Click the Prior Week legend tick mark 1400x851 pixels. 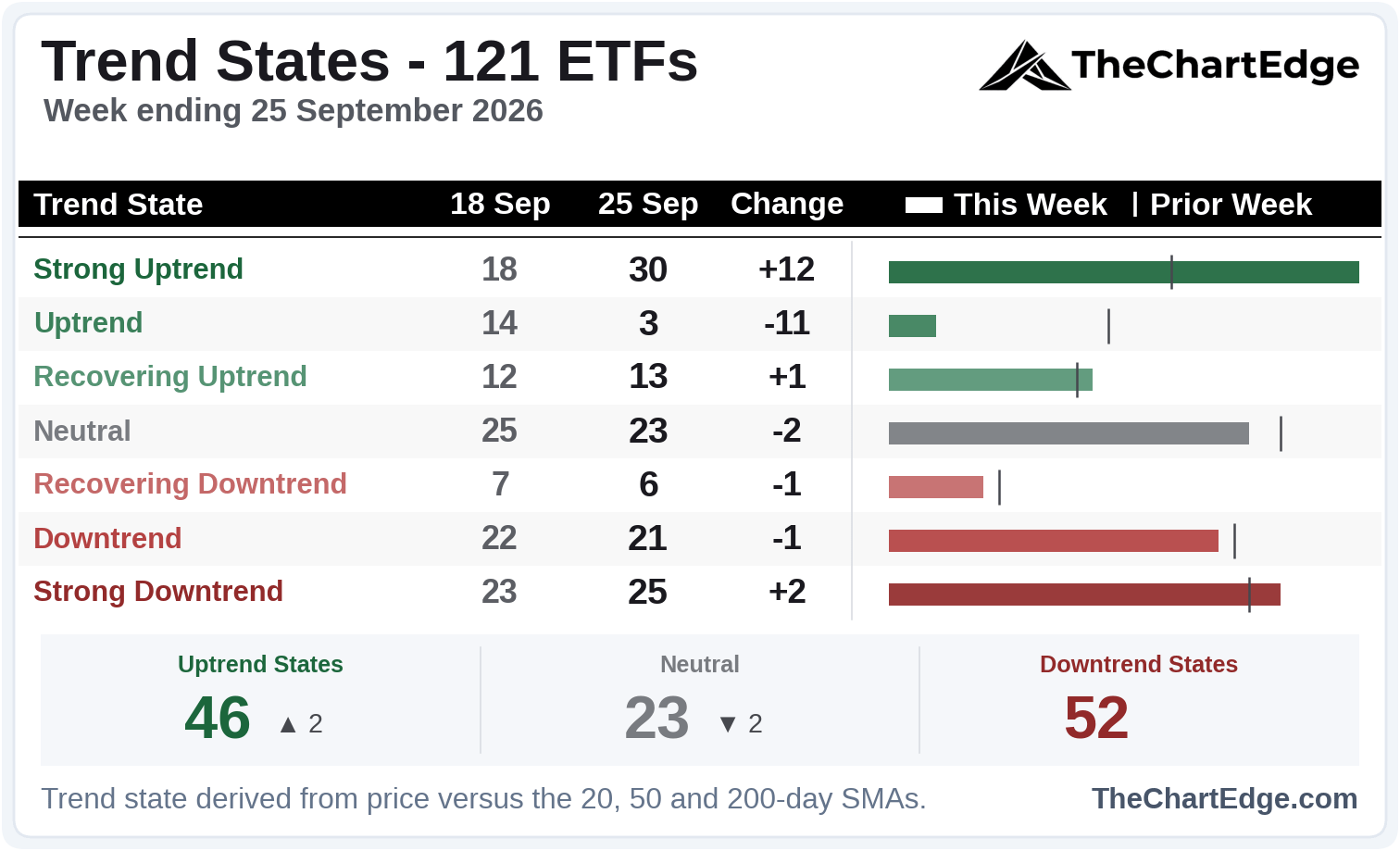[x=1134, y=204]
